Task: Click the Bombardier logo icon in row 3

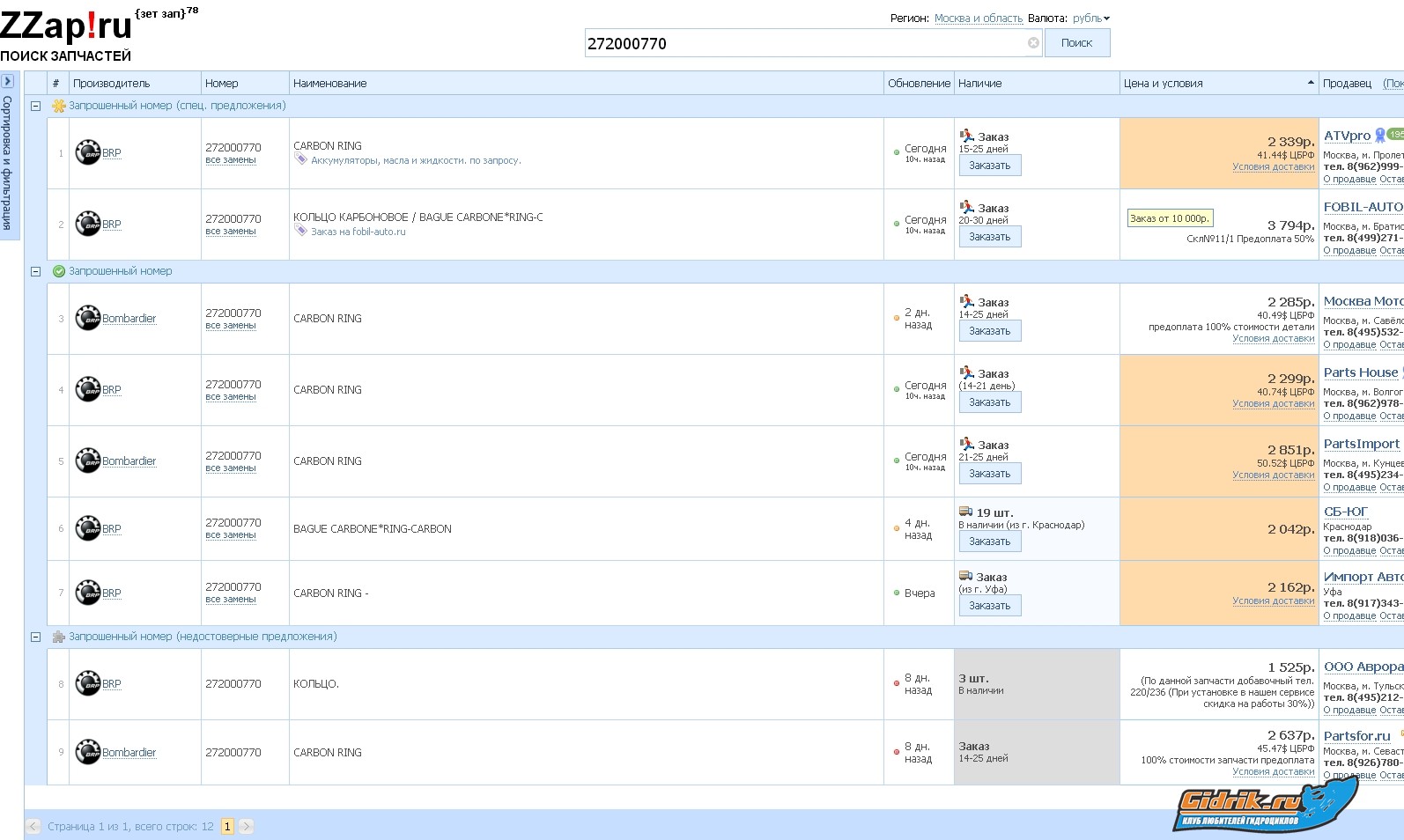Action: pyautogui.click(x=88, y=319)
